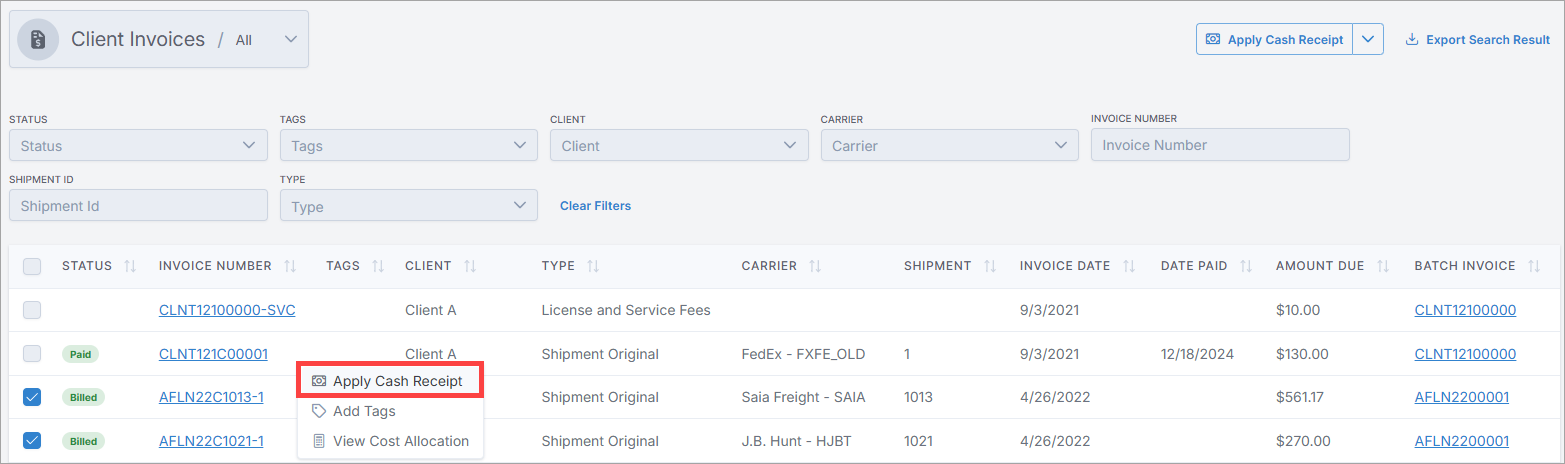
Task: Open batch CLNT12100000 in the $10.00 row
Action: point(1465,310)
